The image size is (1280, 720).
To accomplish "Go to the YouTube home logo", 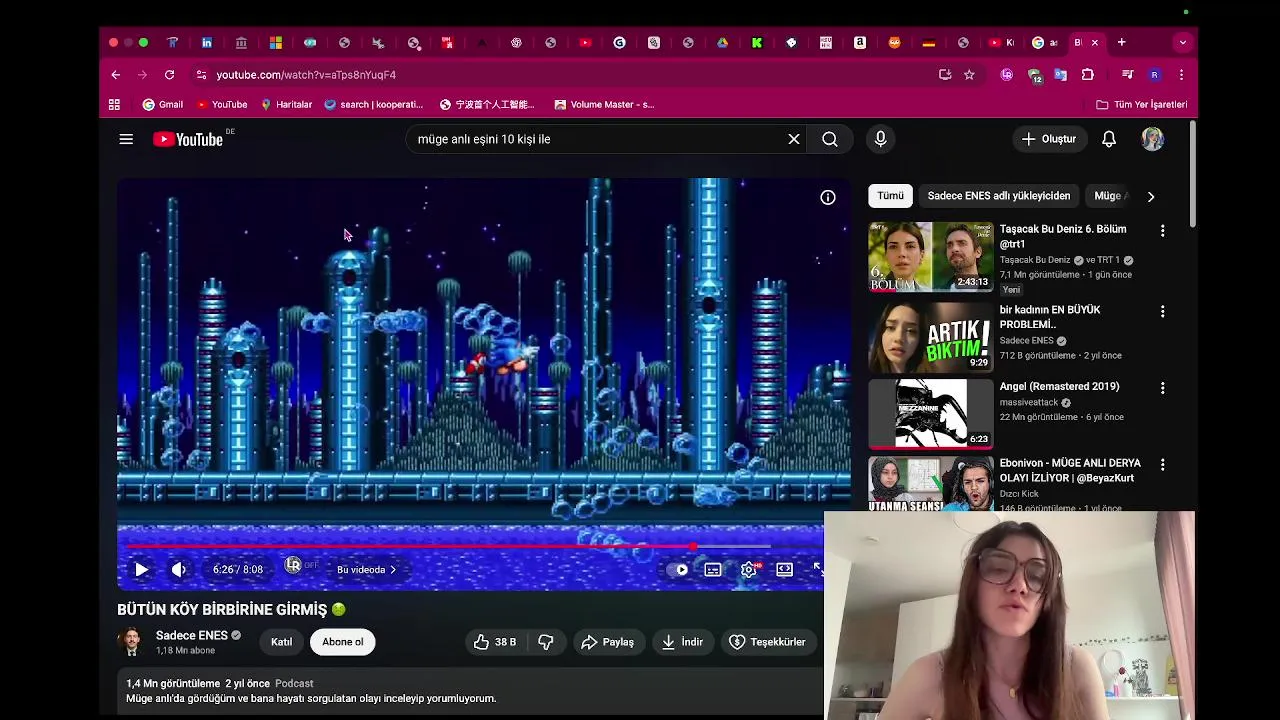I will pos(188,139).
